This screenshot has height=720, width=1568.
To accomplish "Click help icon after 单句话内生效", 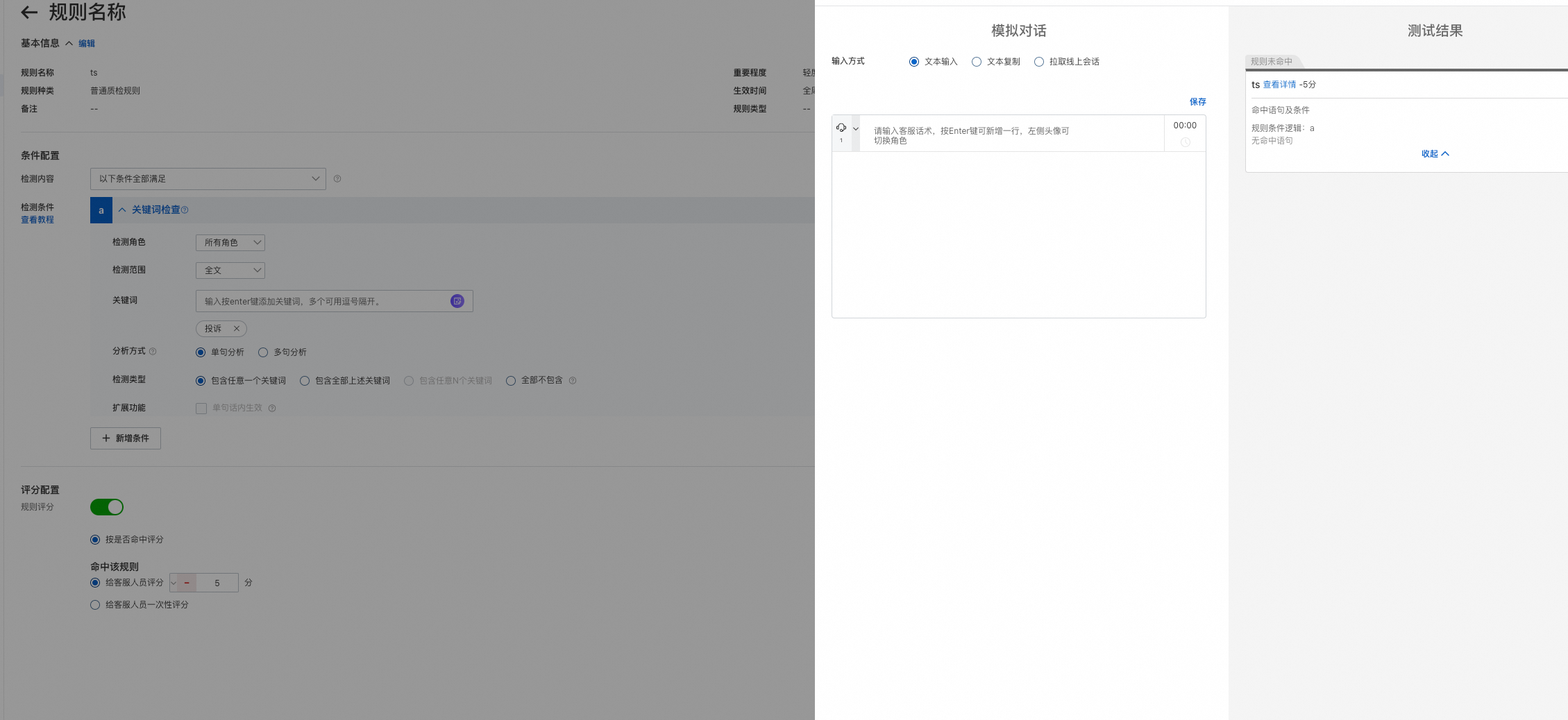I will (x=272, y=408).
